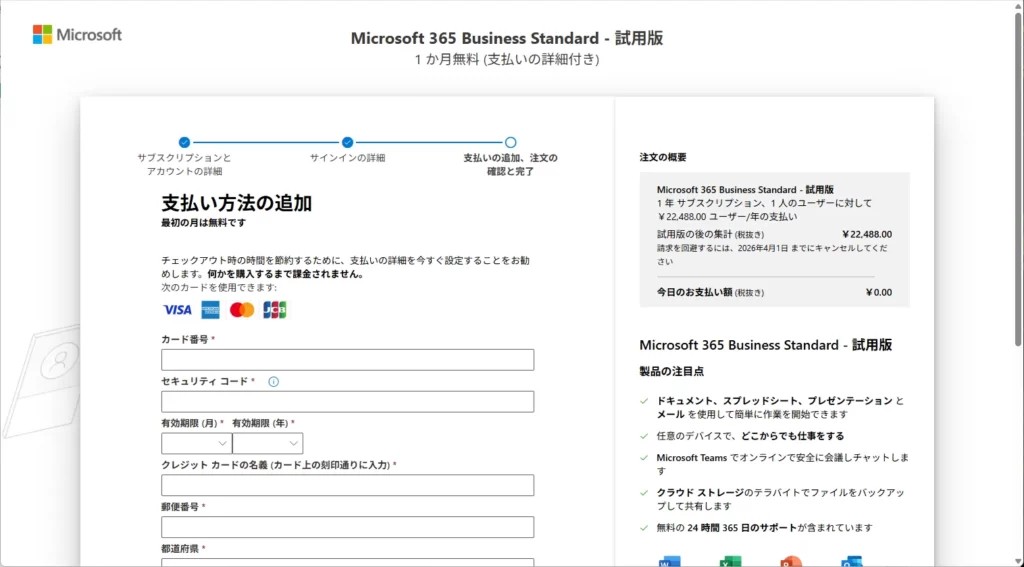Click the JCB card icon
Screen dimensions: 1024x567
pyautogui.click(x=274, y=310)
